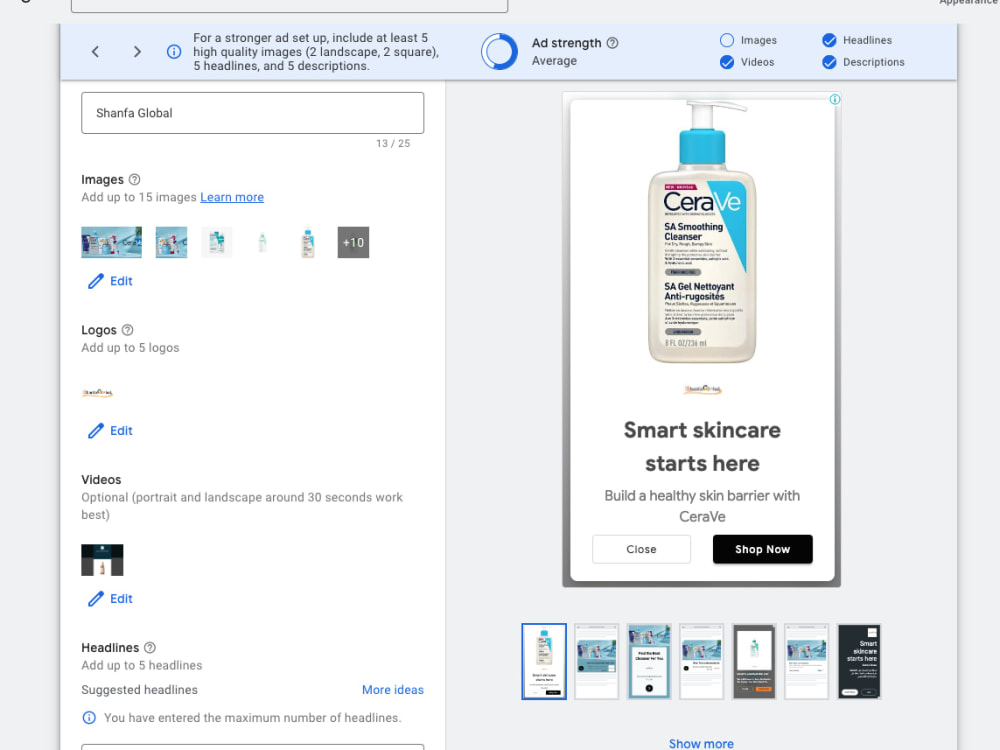Show the +10 more images tile
Screen dimensions: 1000x750
[x=353, y=242]
